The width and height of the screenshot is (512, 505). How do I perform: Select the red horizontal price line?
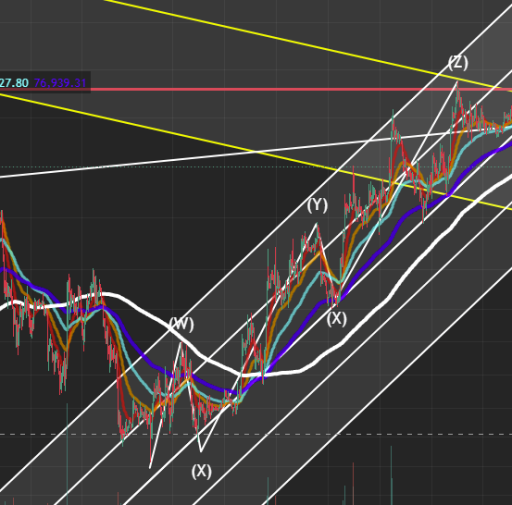click(300, 89)
